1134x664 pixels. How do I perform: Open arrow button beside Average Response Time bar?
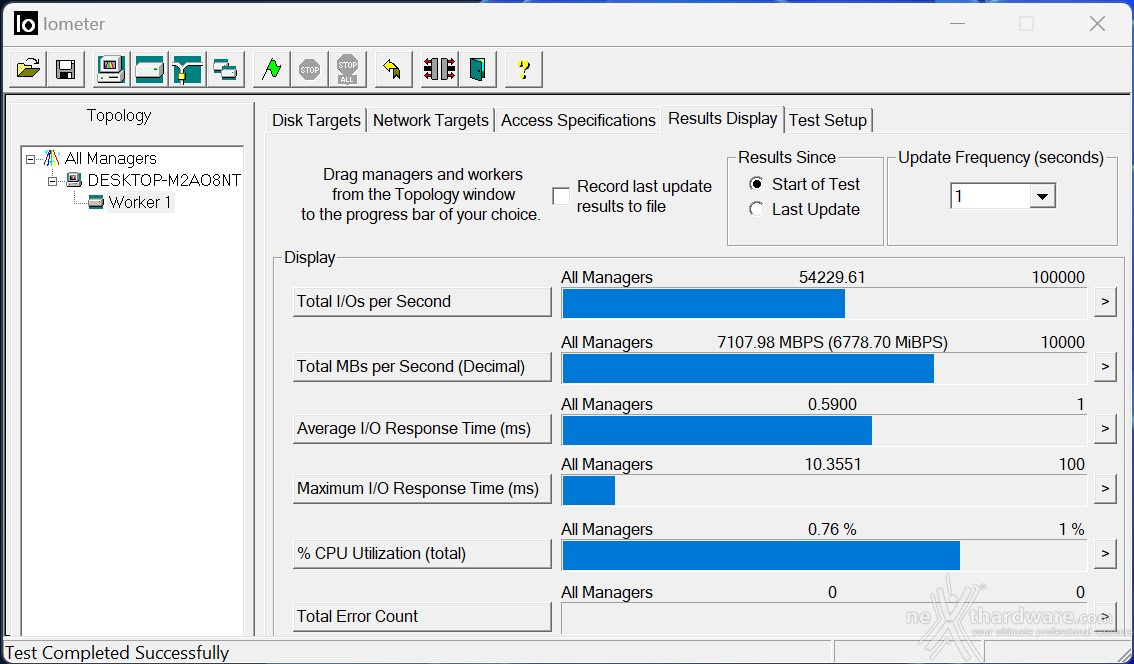coord(1104,429)
